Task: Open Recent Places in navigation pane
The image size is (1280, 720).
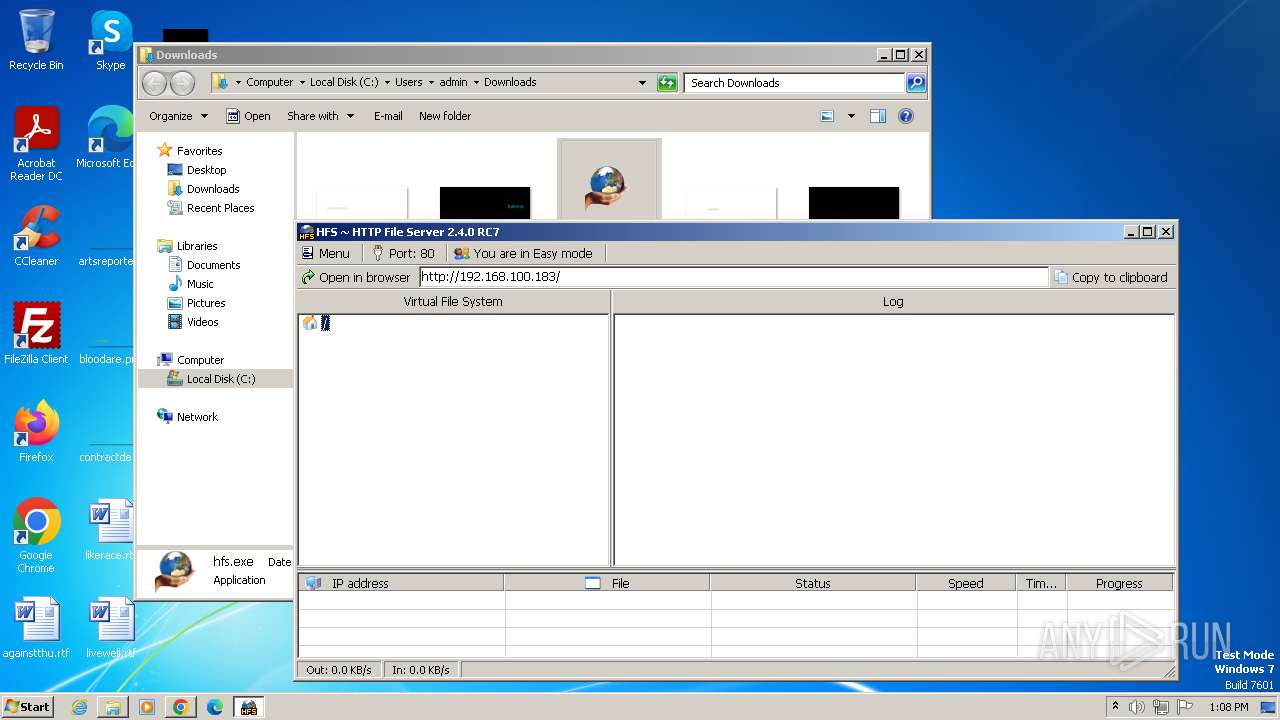Action: [220, 208]
